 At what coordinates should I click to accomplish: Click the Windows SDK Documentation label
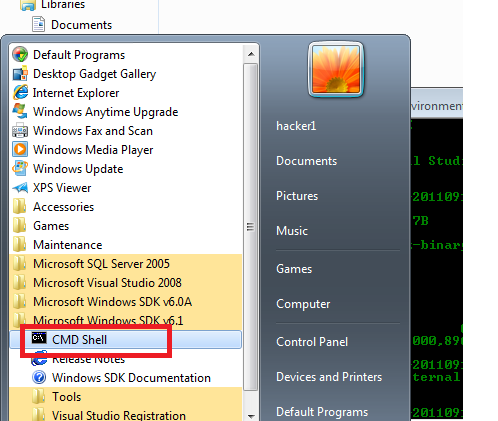[131, 378]
